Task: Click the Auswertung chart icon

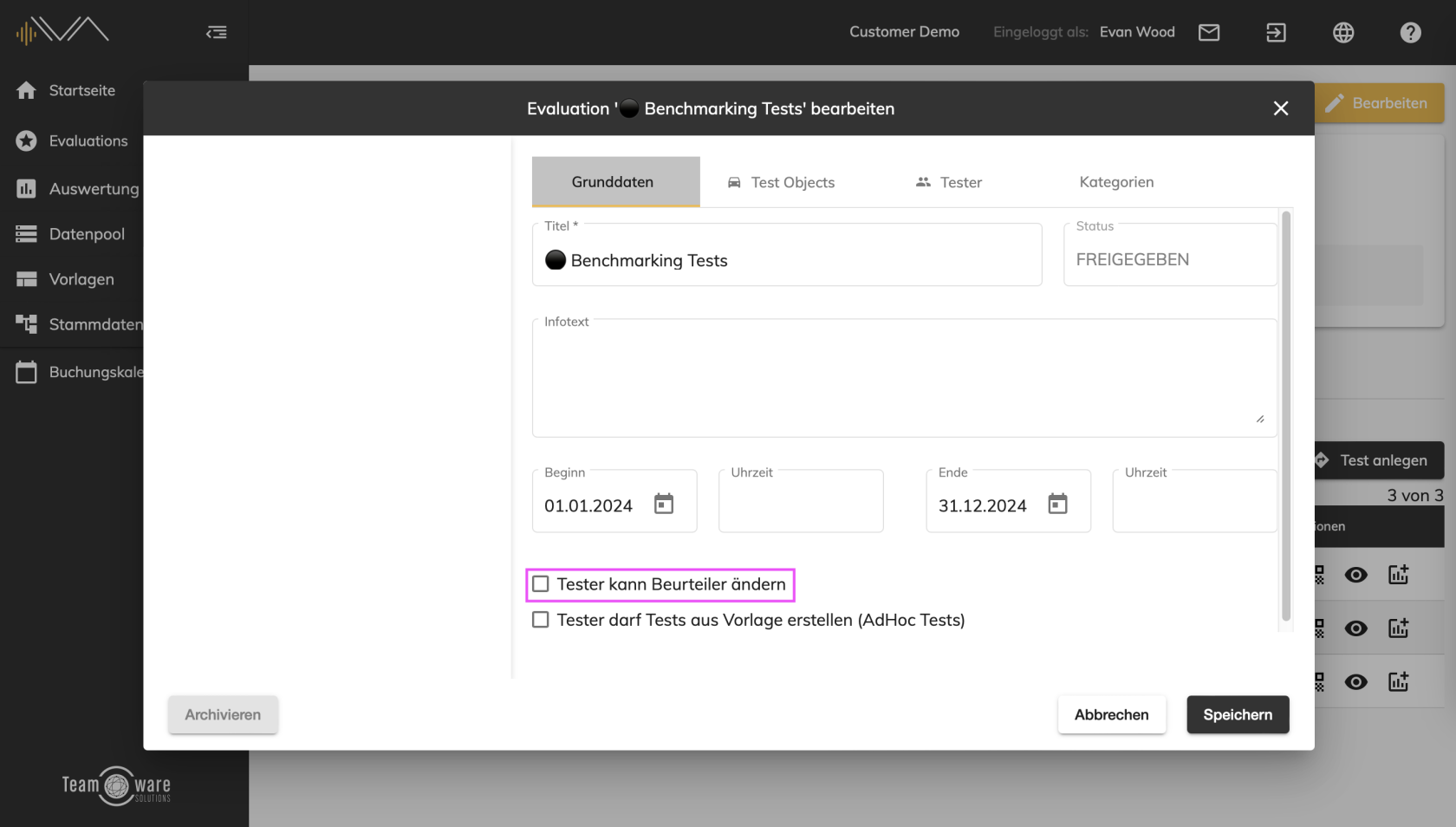Action: [x=26, y=188]
